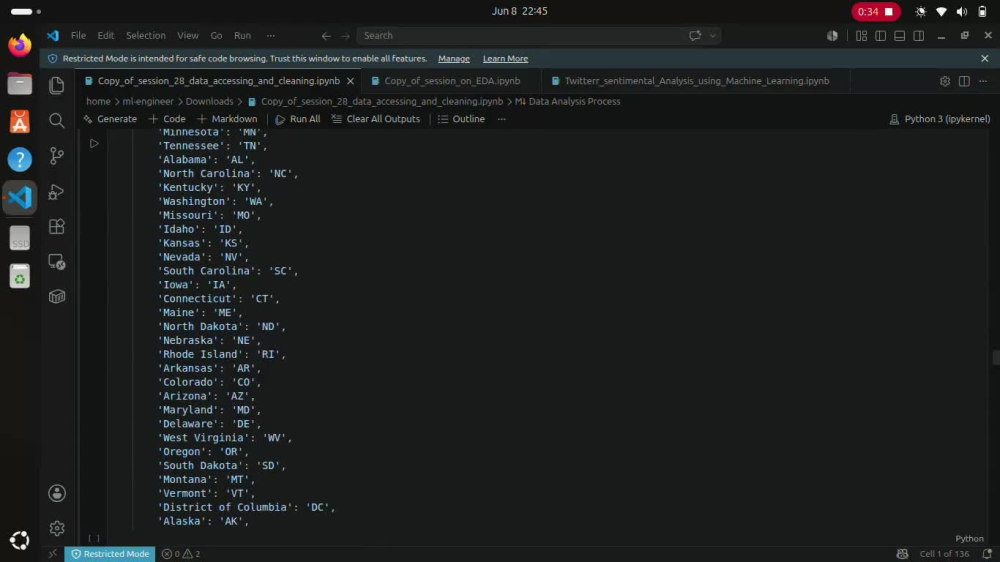Click the remote window indicator in status bar

53,554
